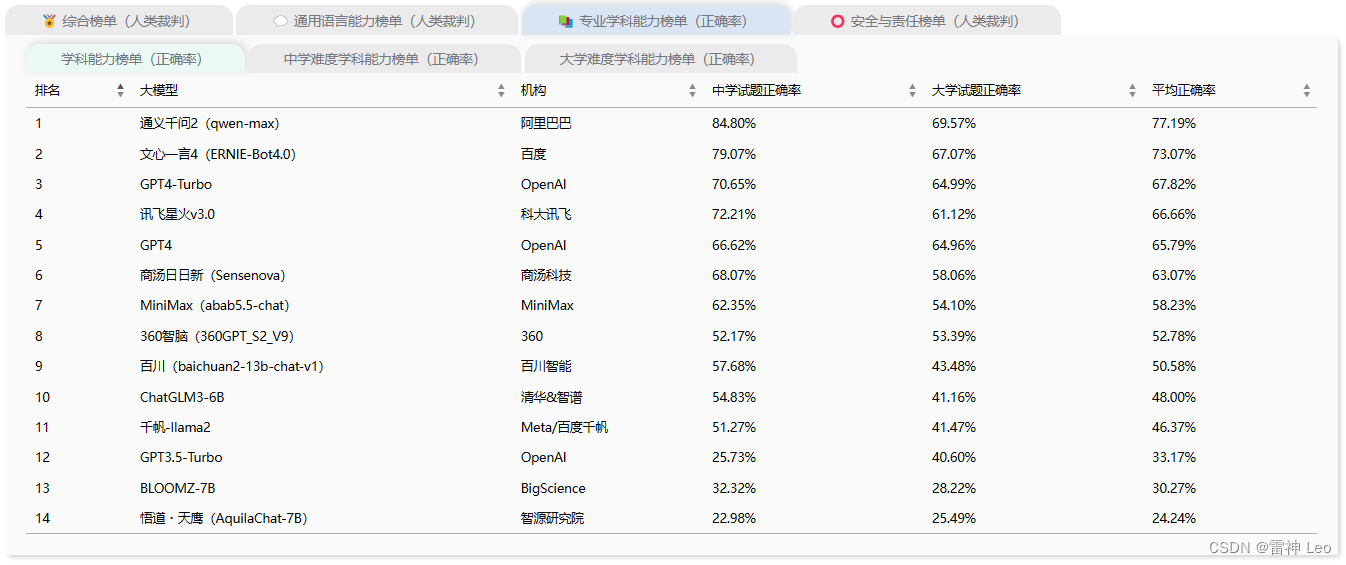Click the red circle icon on 安全与责任榜单 tab

[x=838, y=21]
